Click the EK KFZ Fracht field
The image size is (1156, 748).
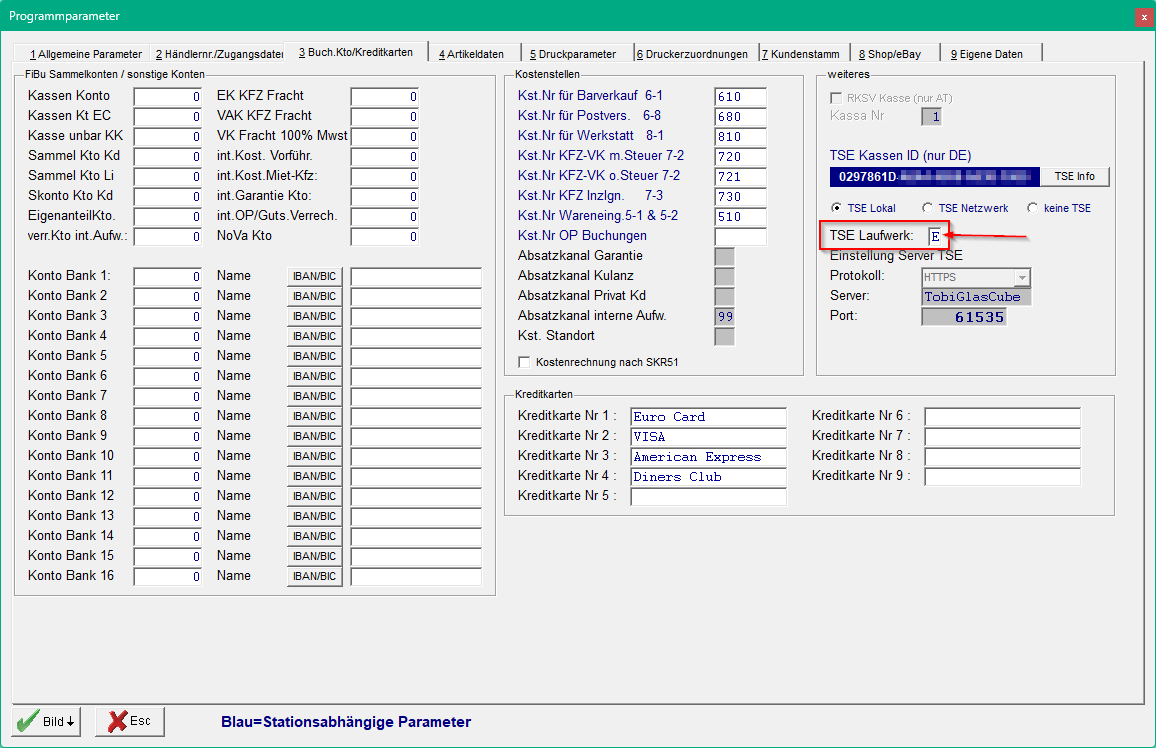[385, 97]
